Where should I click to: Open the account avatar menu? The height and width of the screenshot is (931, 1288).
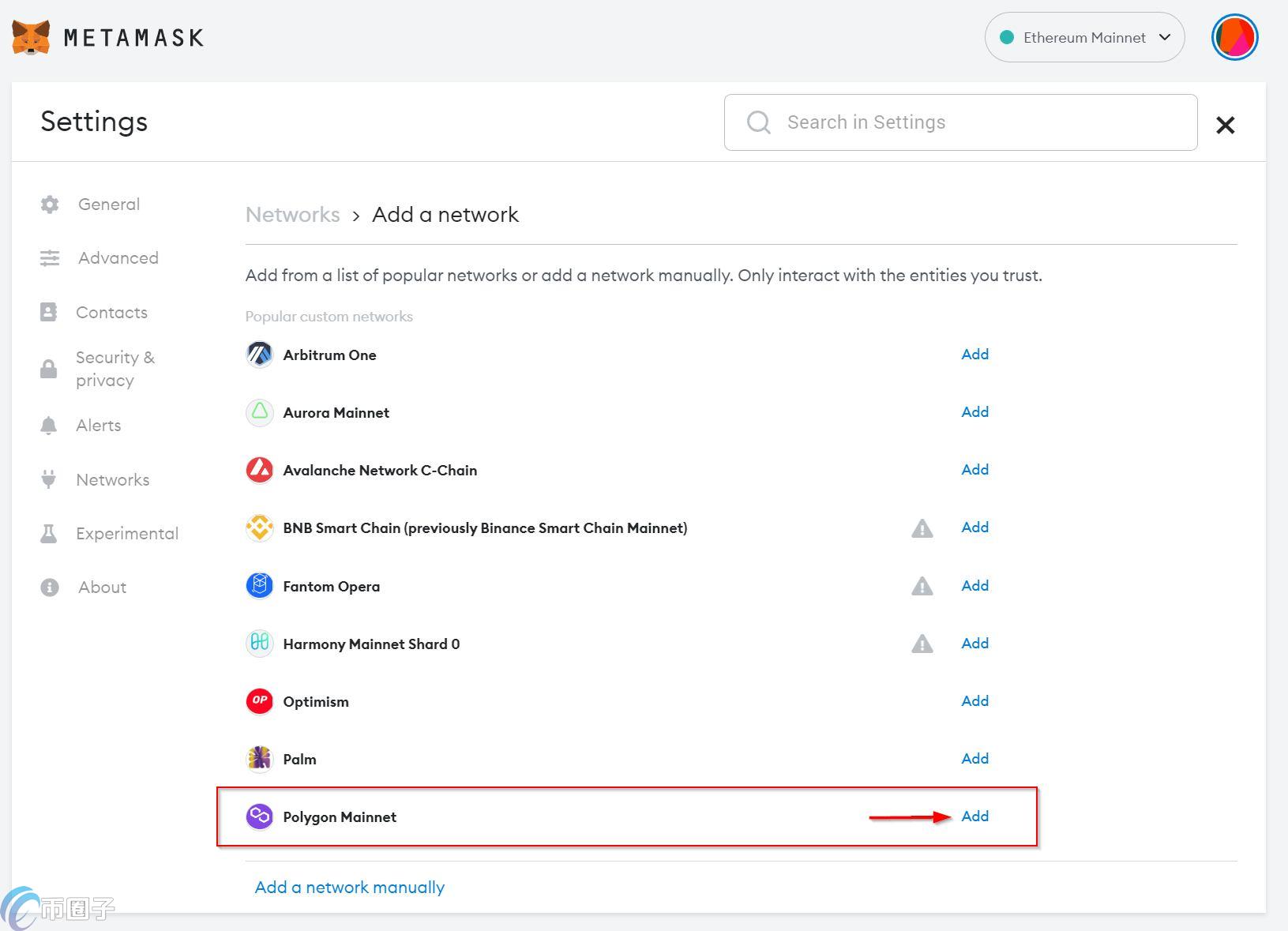coord(1234,37)
